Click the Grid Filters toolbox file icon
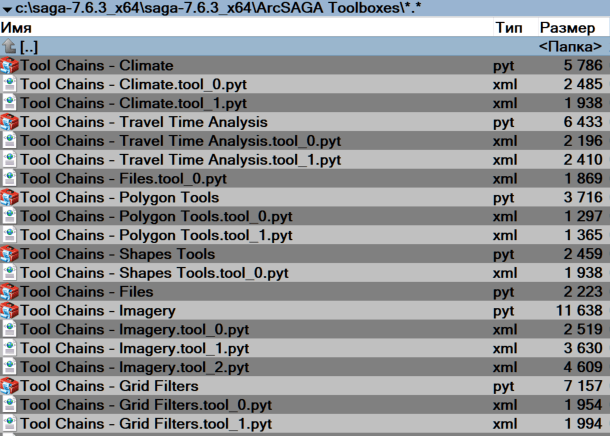The height and width of the screenshot is (436, 610). pos(10,386)
